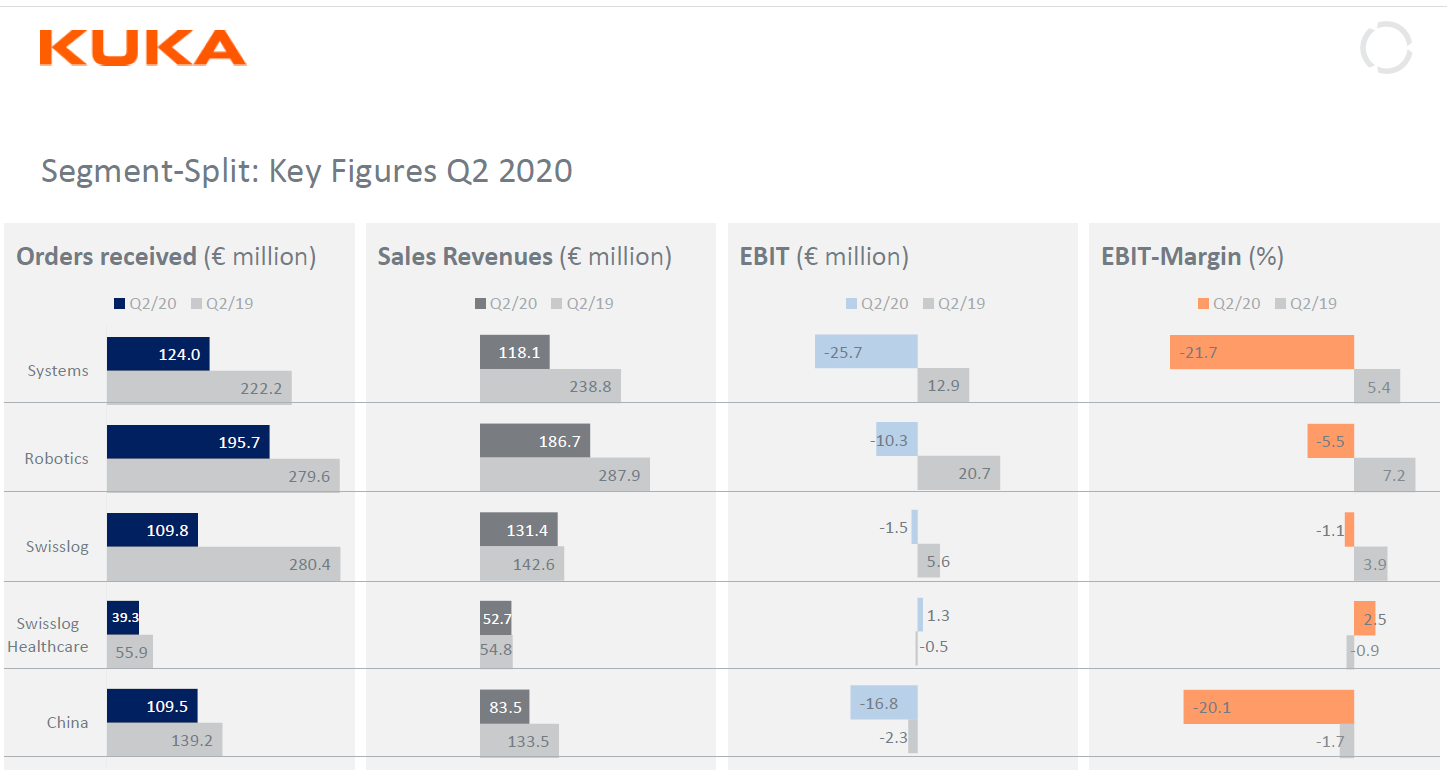Select the slide title Segment-Split: Key Figures Q2 2020
1447x778 pixels.
[307, 171]
